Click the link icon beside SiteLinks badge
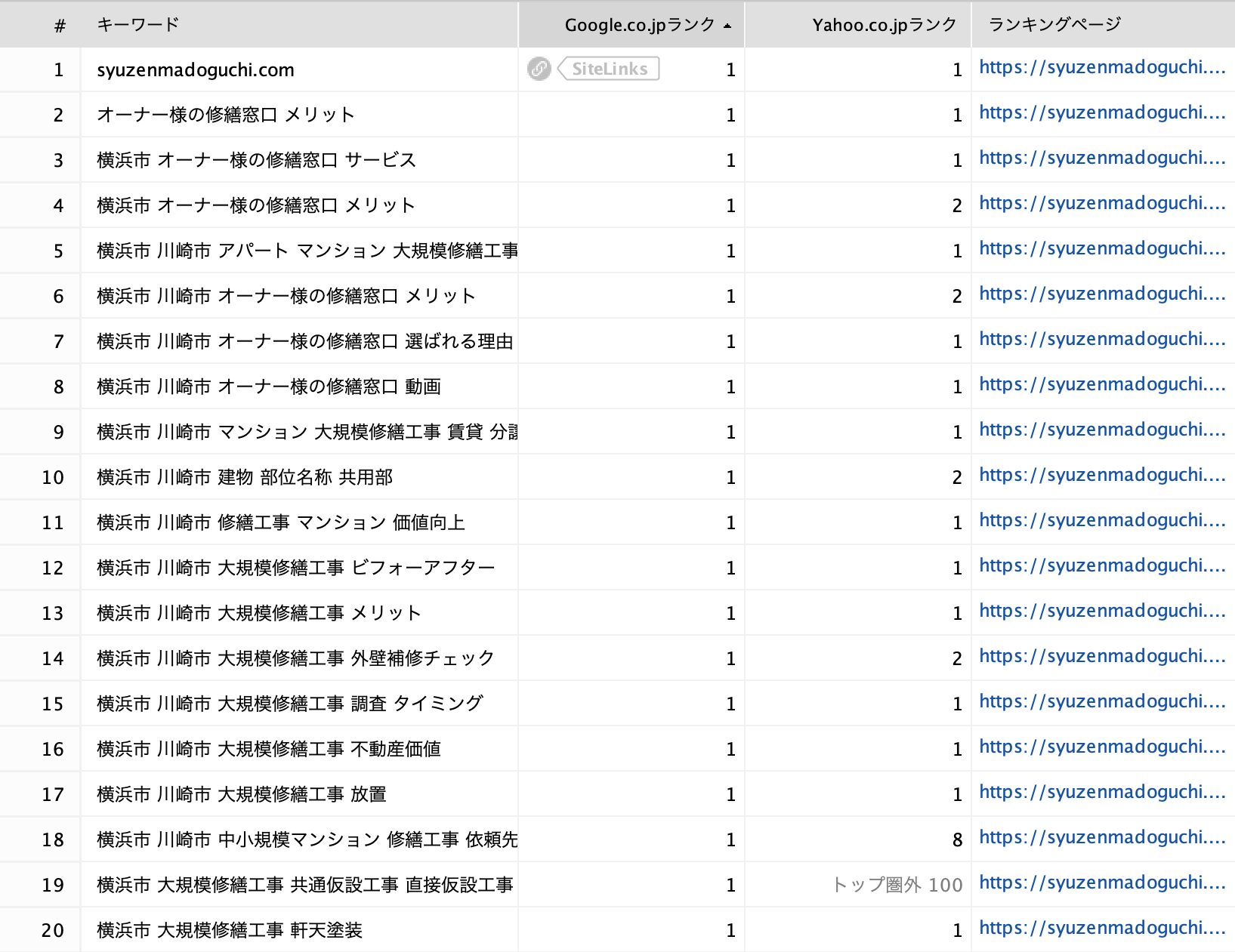The width and height of the screenshot is (1235, 952). pos(539,69)
